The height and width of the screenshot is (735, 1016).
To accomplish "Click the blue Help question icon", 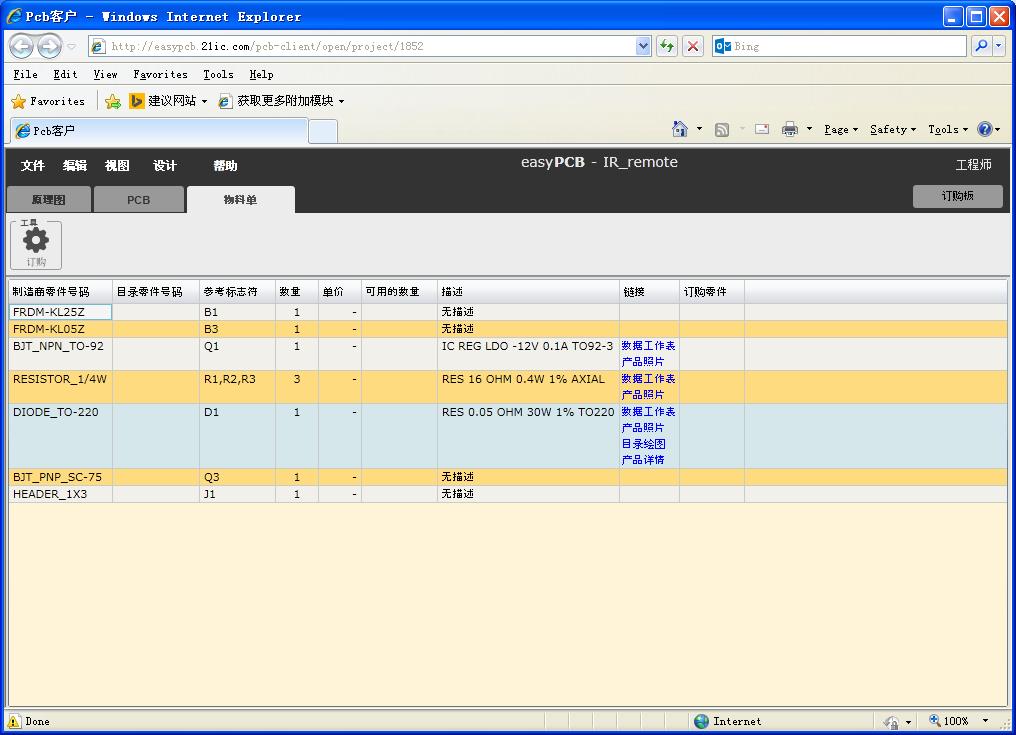I will click(985, 129).
